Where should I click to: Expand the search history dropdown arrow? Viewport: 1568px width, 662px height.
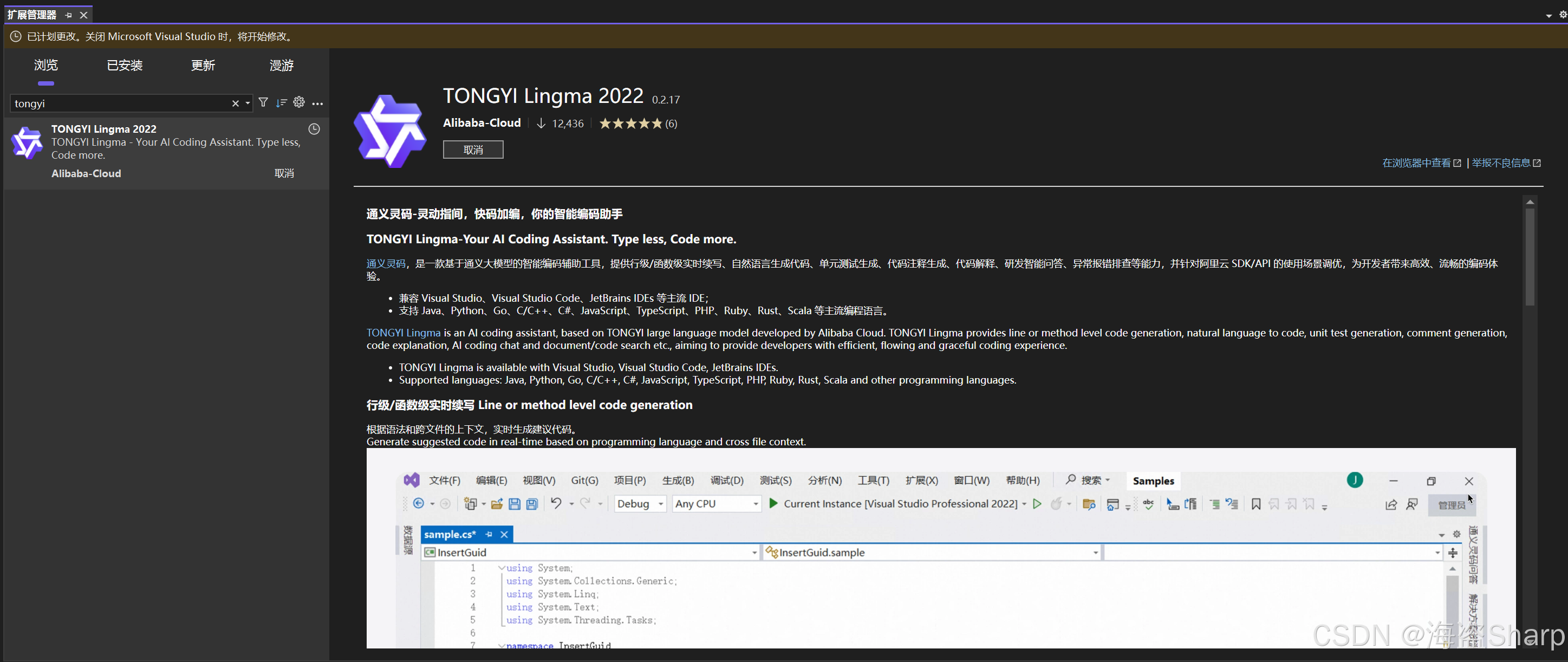[x=248, y=103]
